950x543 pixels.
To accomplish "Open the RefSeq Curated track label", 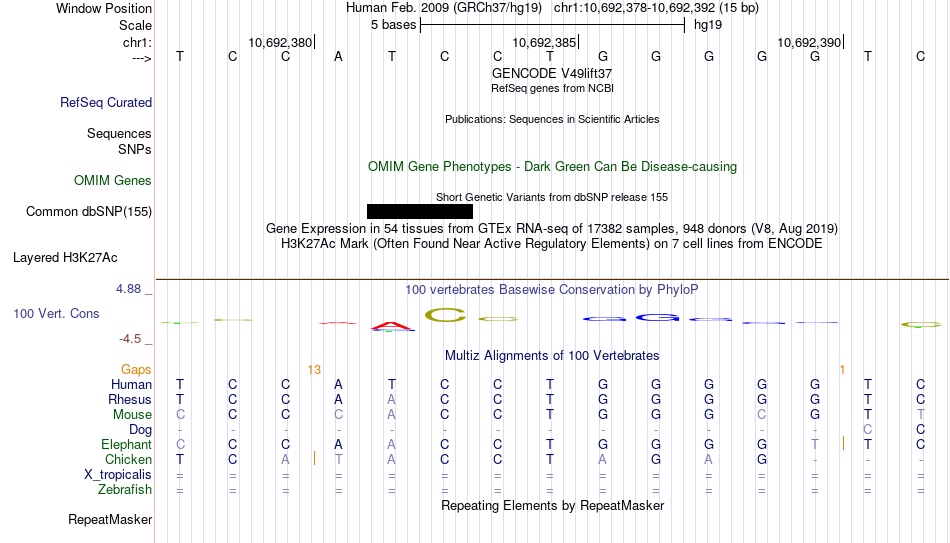I will (105, 102).
